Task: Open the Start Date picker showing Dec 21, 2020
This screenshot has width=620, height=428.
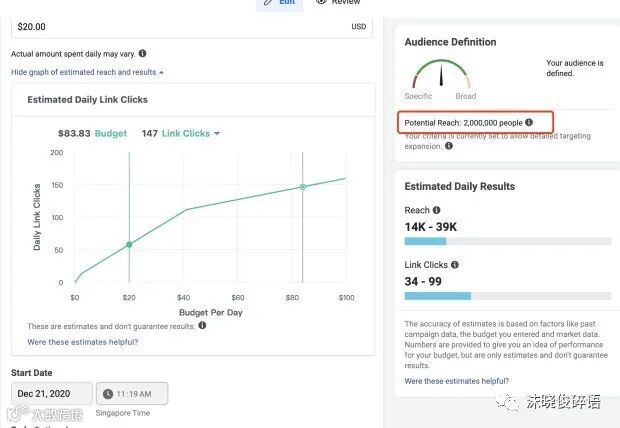Action: [52, 394]
